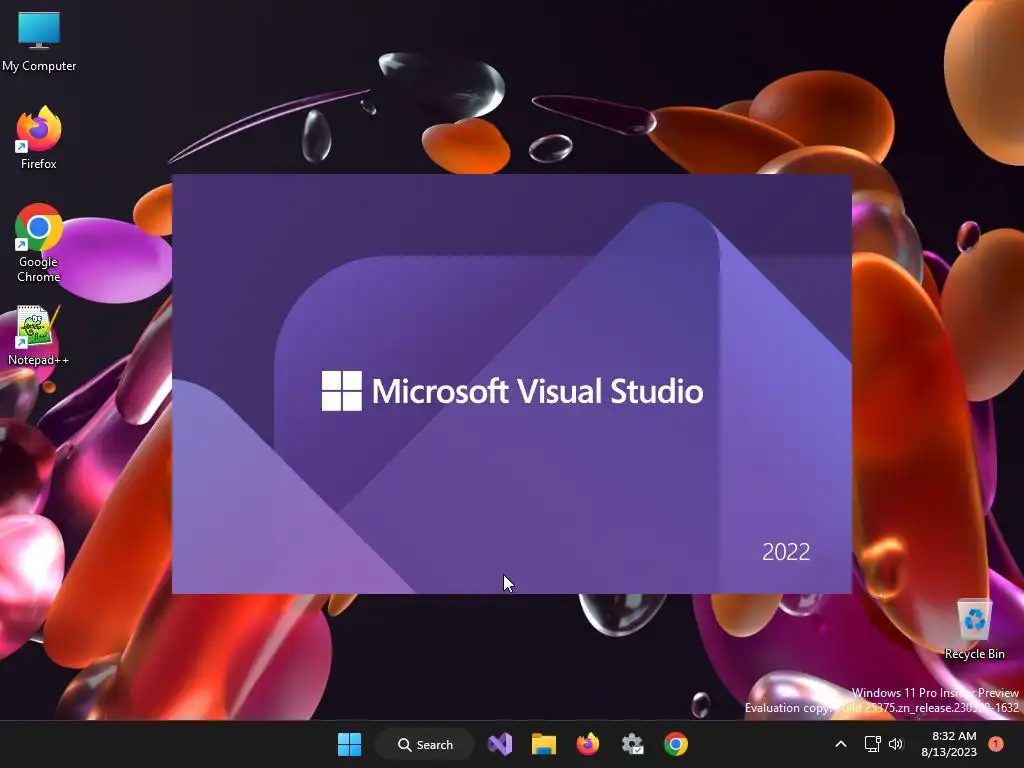
Task: Select the Google Chrome desktop shortcut
Action: tap(39, 243)
